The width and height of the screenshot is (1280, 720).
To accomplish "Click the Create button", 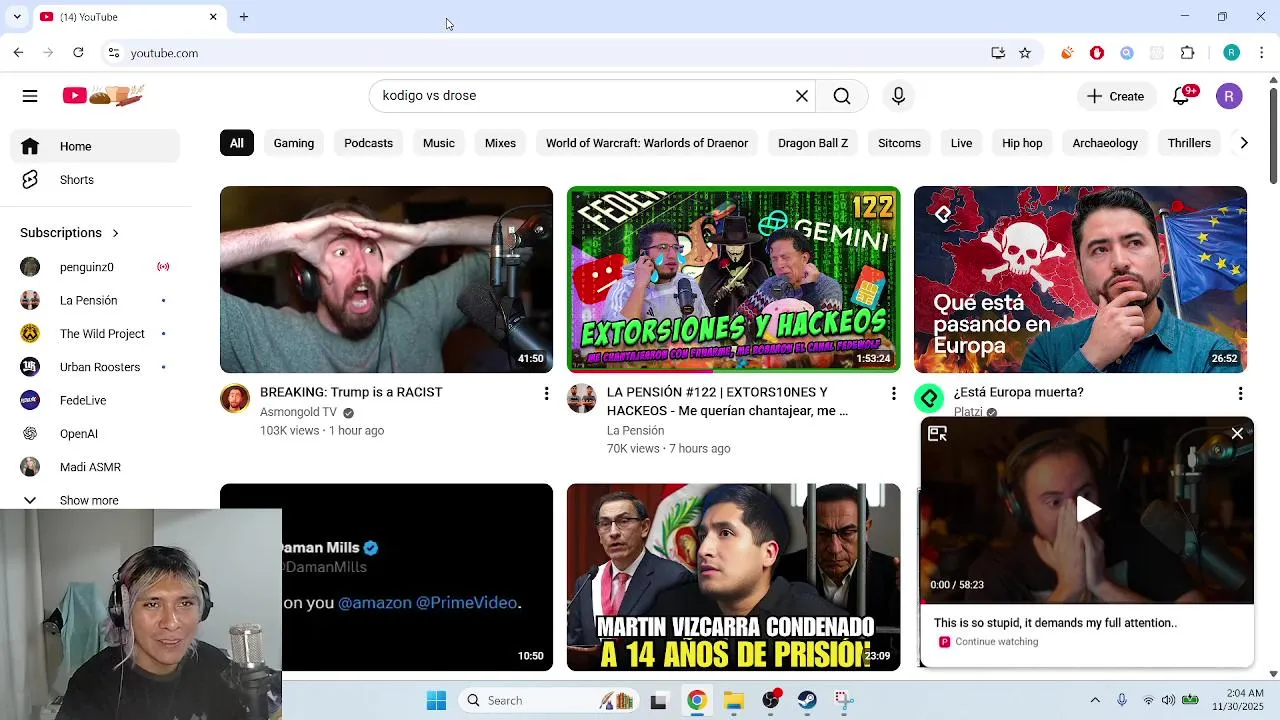I will point(1116,96).
